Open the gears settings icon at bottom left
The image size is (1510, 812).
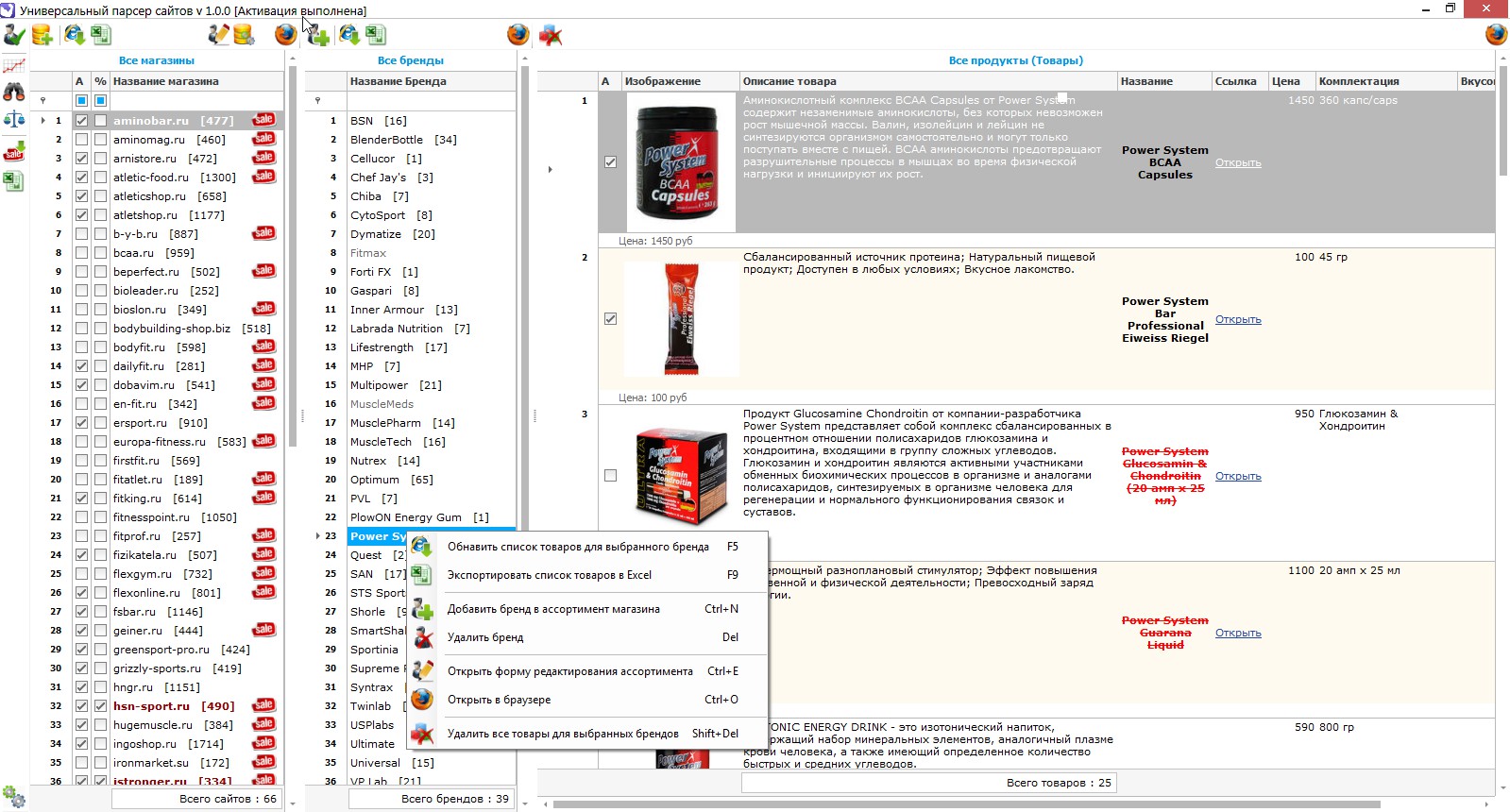pyautogui.click(x=14, y=796)
